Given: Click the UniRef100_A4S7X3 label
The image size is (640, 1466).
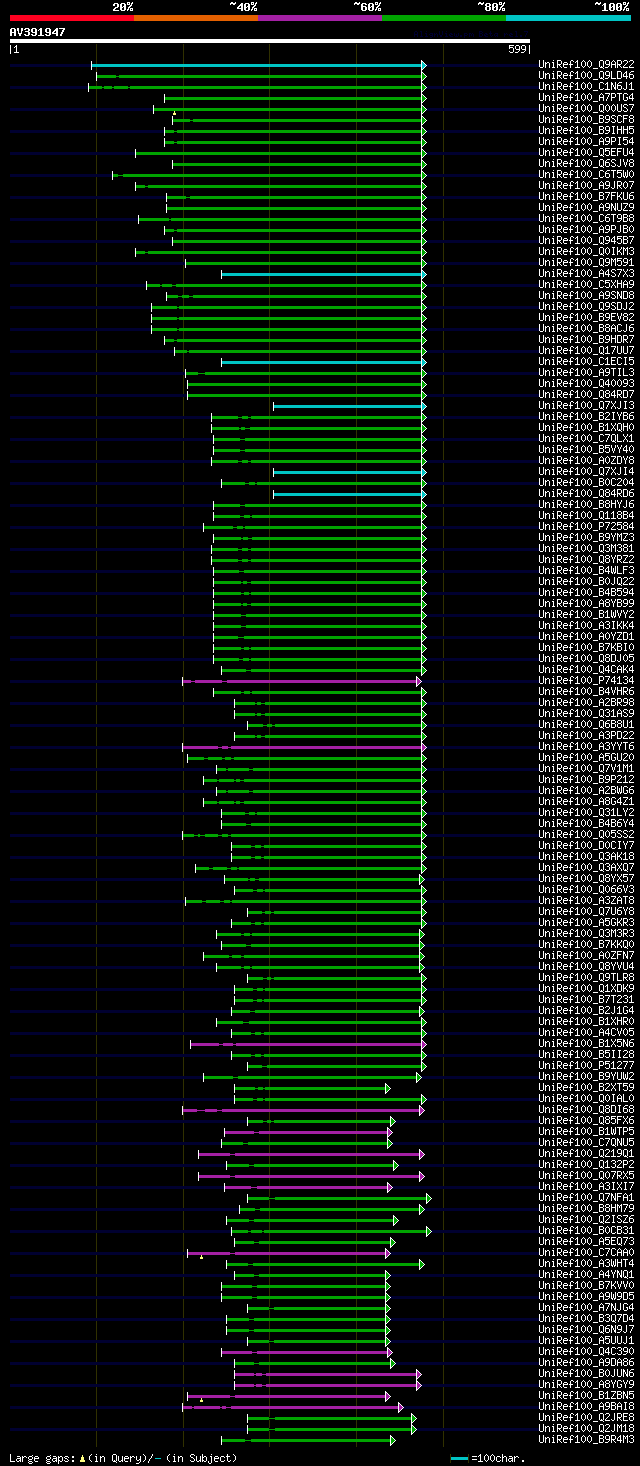Looking at the screenshot, I should (586, 273).
